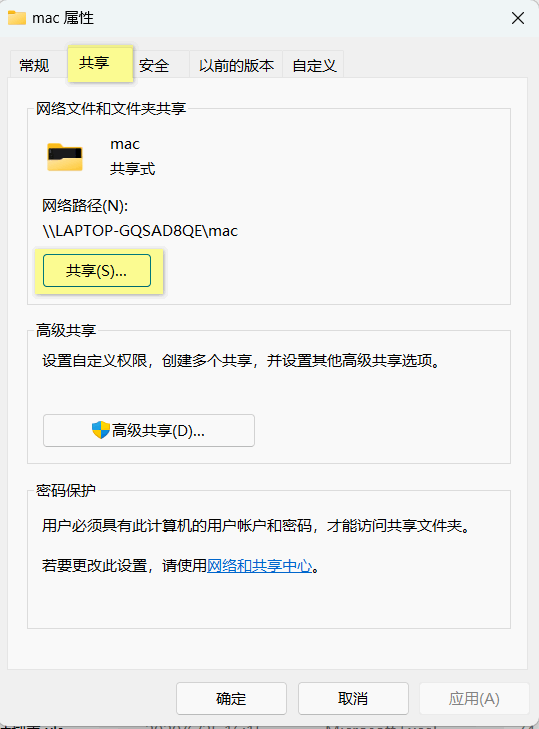Click the shared mac folder icon

coord(65,157)
